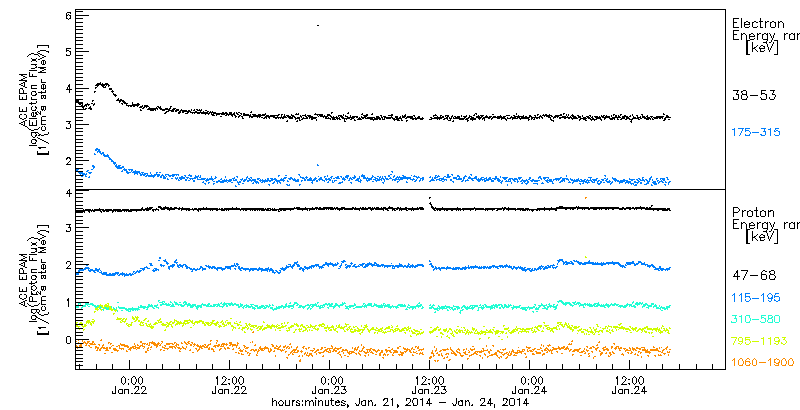Click the 38-53 electron energy label
The height and width of the screenshot is (410, 800).
(754, 95)
